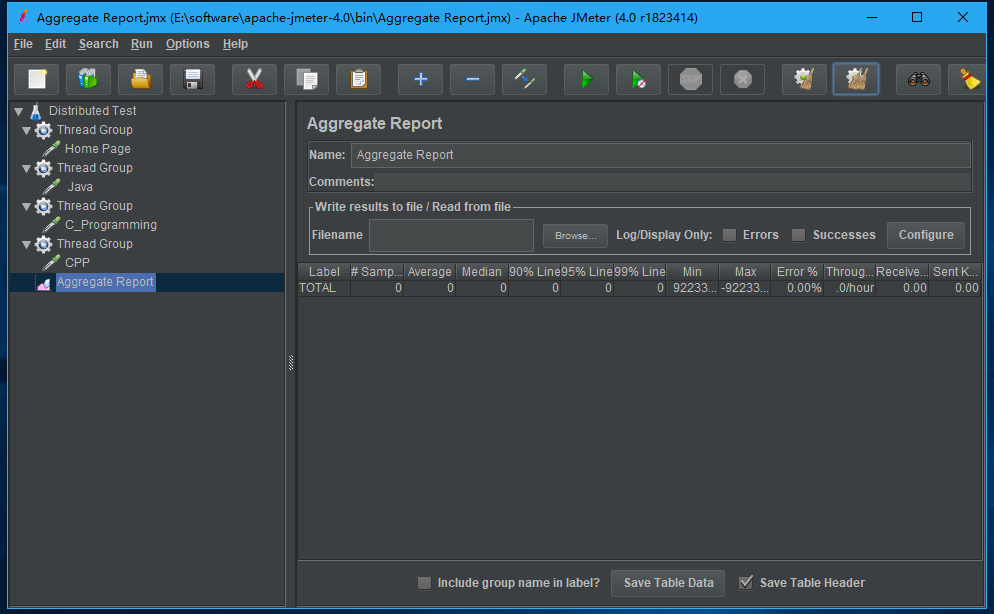Click the Configure button
994x614 pixels.
point(925,235)
